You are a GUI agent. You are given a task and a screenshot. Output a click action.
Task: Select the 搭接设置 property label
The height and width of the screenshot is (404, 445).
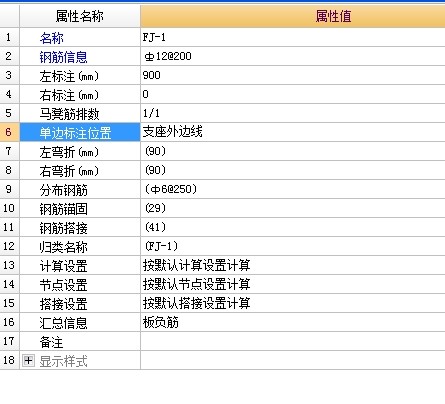tap(63, 304)
